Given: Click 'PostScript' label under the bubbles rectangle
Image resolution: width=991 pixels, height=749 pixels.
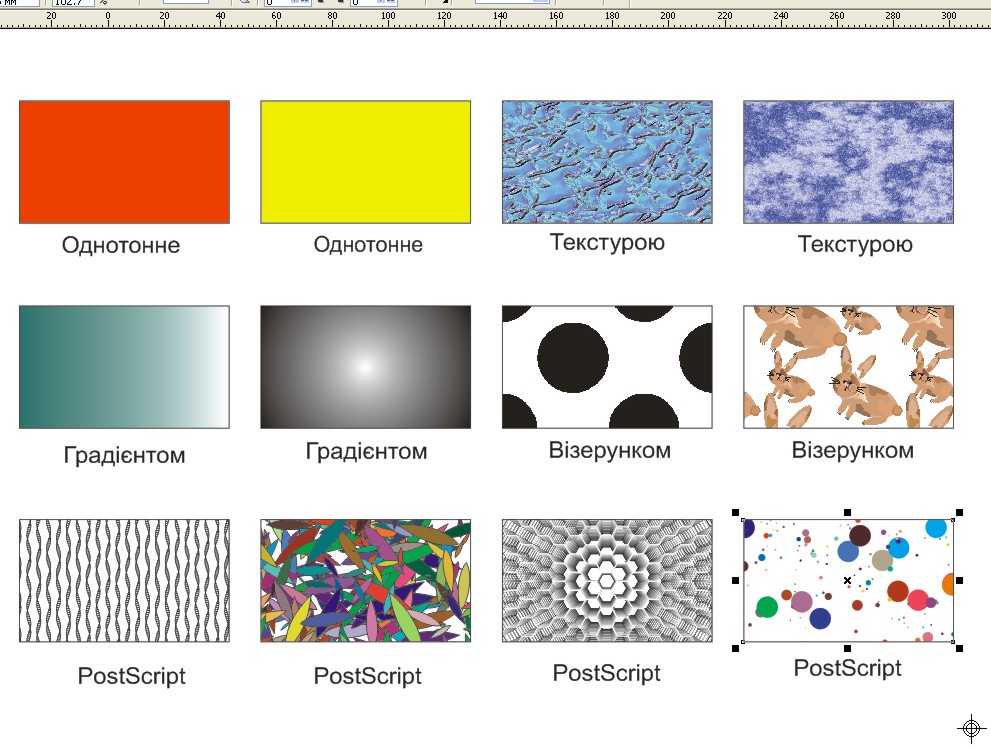Looking at the screenshot, I should coord(848,669).
